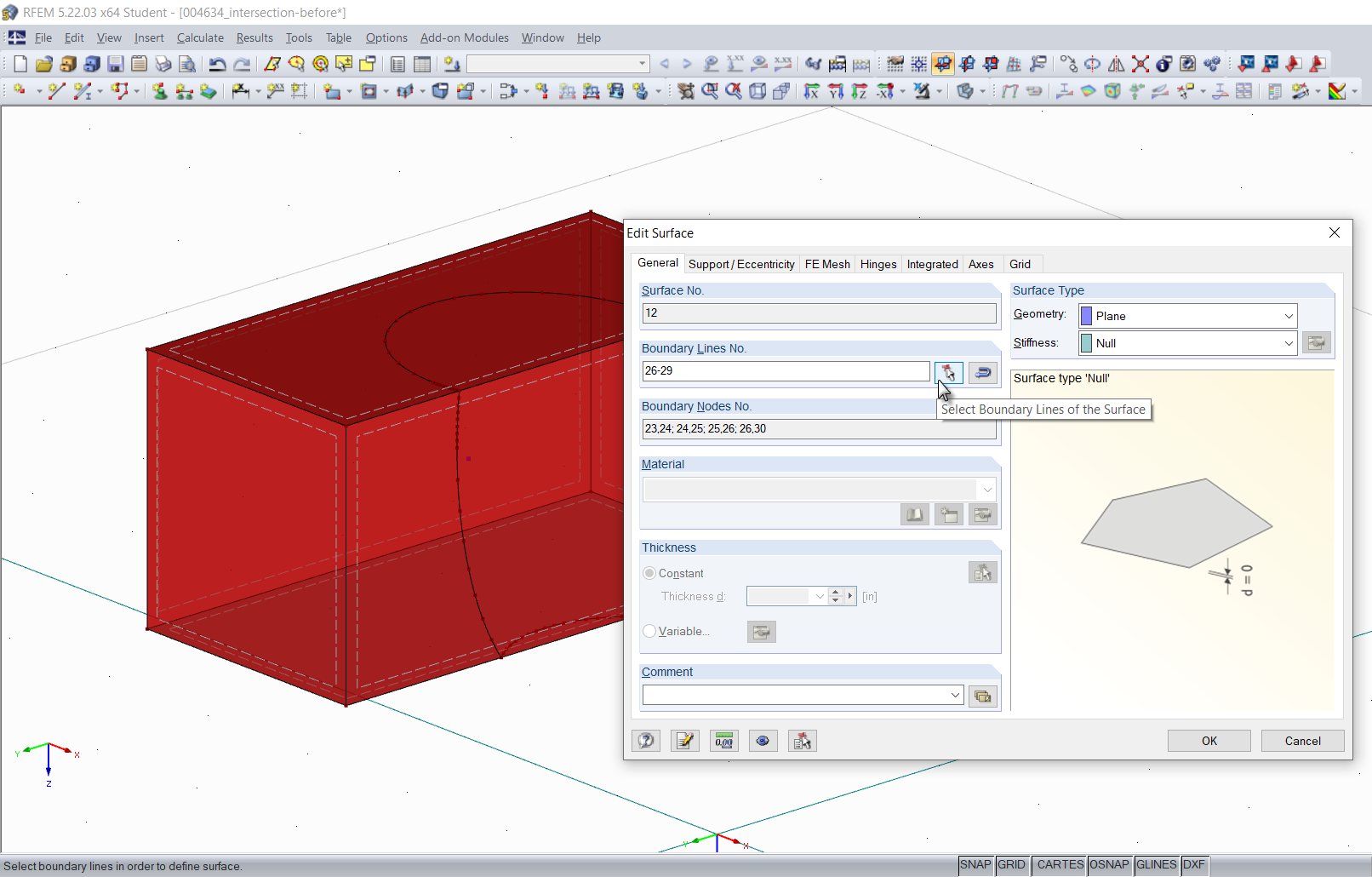Click the thickness value spin-up arrow
Image resolution: width=1372 pixels, height=877 pixels.
835,592
